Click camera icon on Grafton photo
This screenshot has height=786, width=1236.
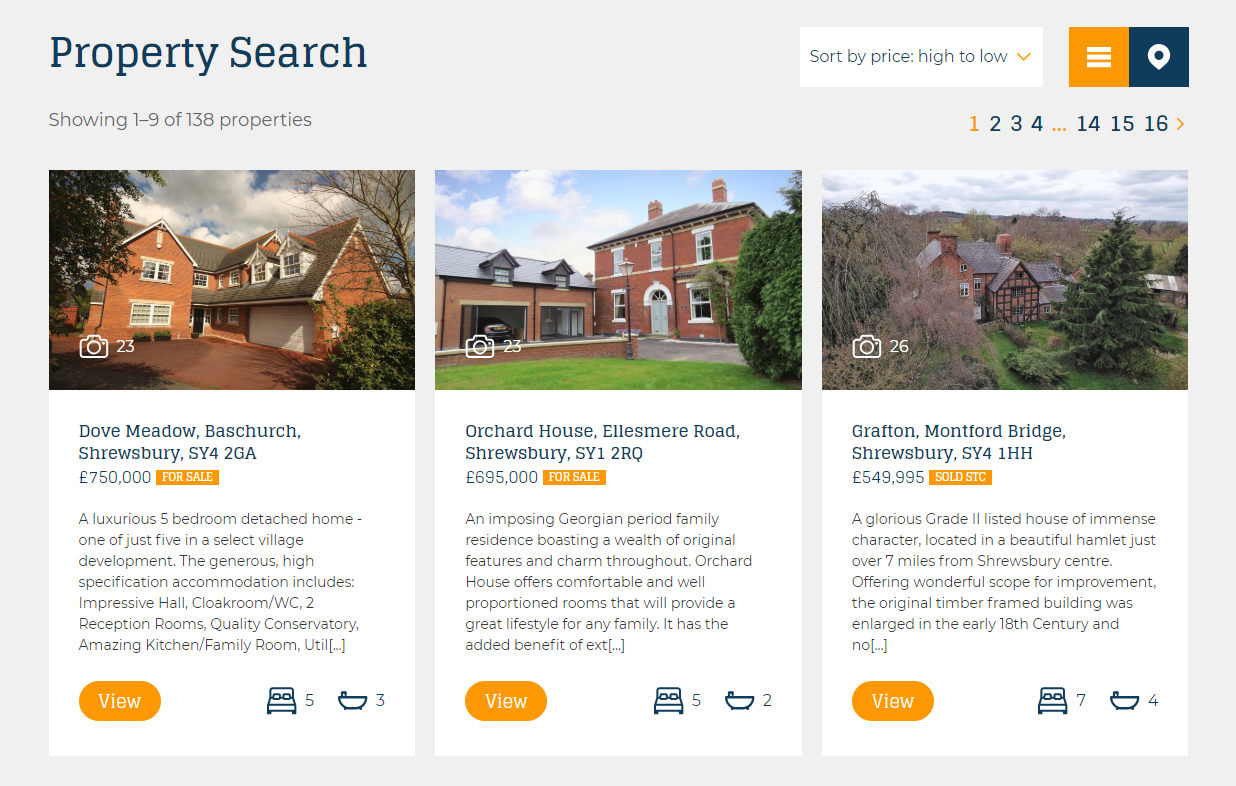[867, 346]
